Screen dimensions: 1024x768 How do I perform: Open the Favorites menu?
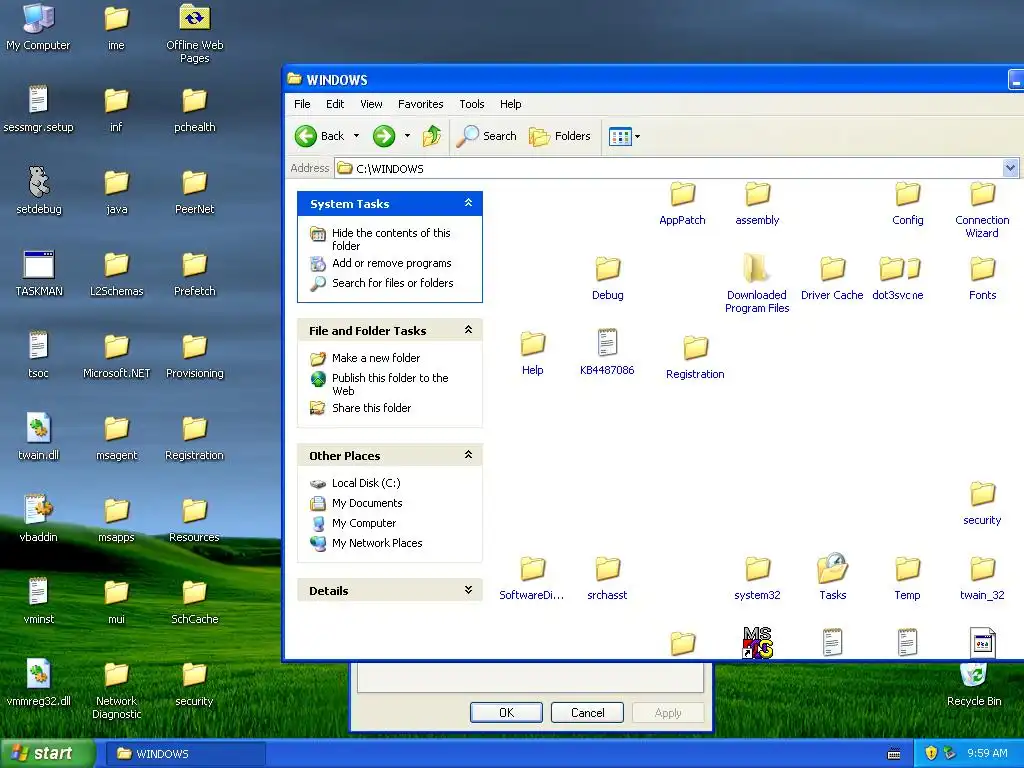pyautogui.click(x=421, y=104)
